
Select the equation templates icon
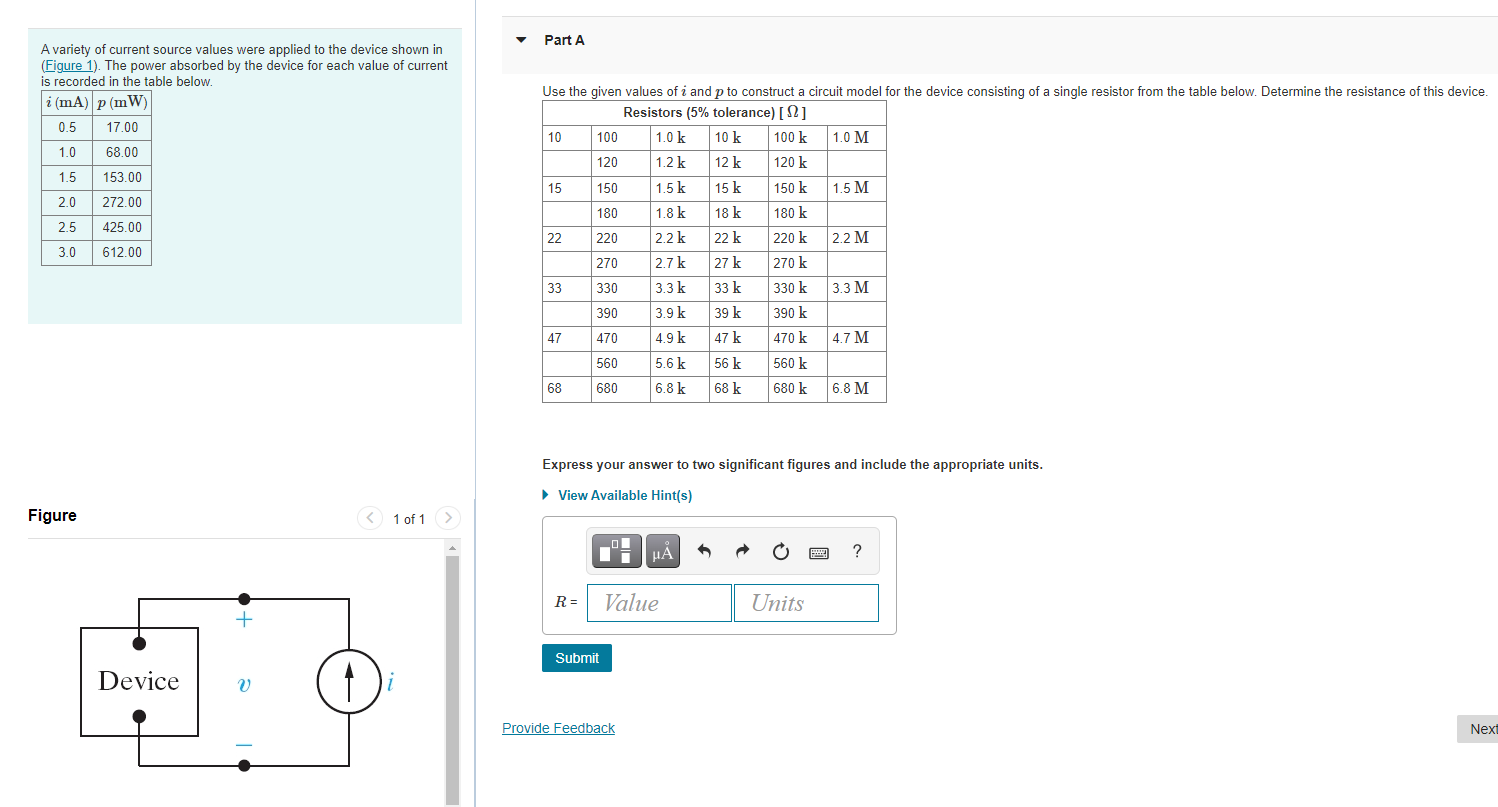[616, 551]
